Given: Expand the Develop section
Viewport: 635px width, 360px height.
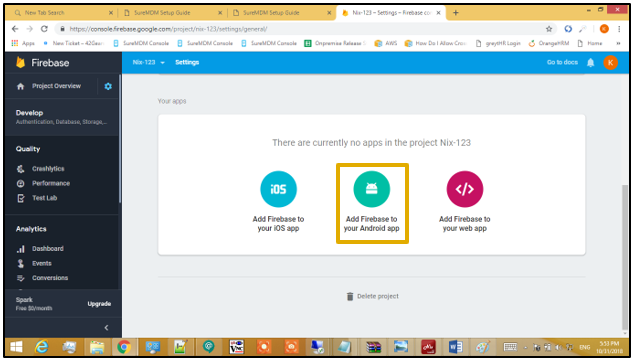Looking at the screenshot, I should tap(62, 117).
